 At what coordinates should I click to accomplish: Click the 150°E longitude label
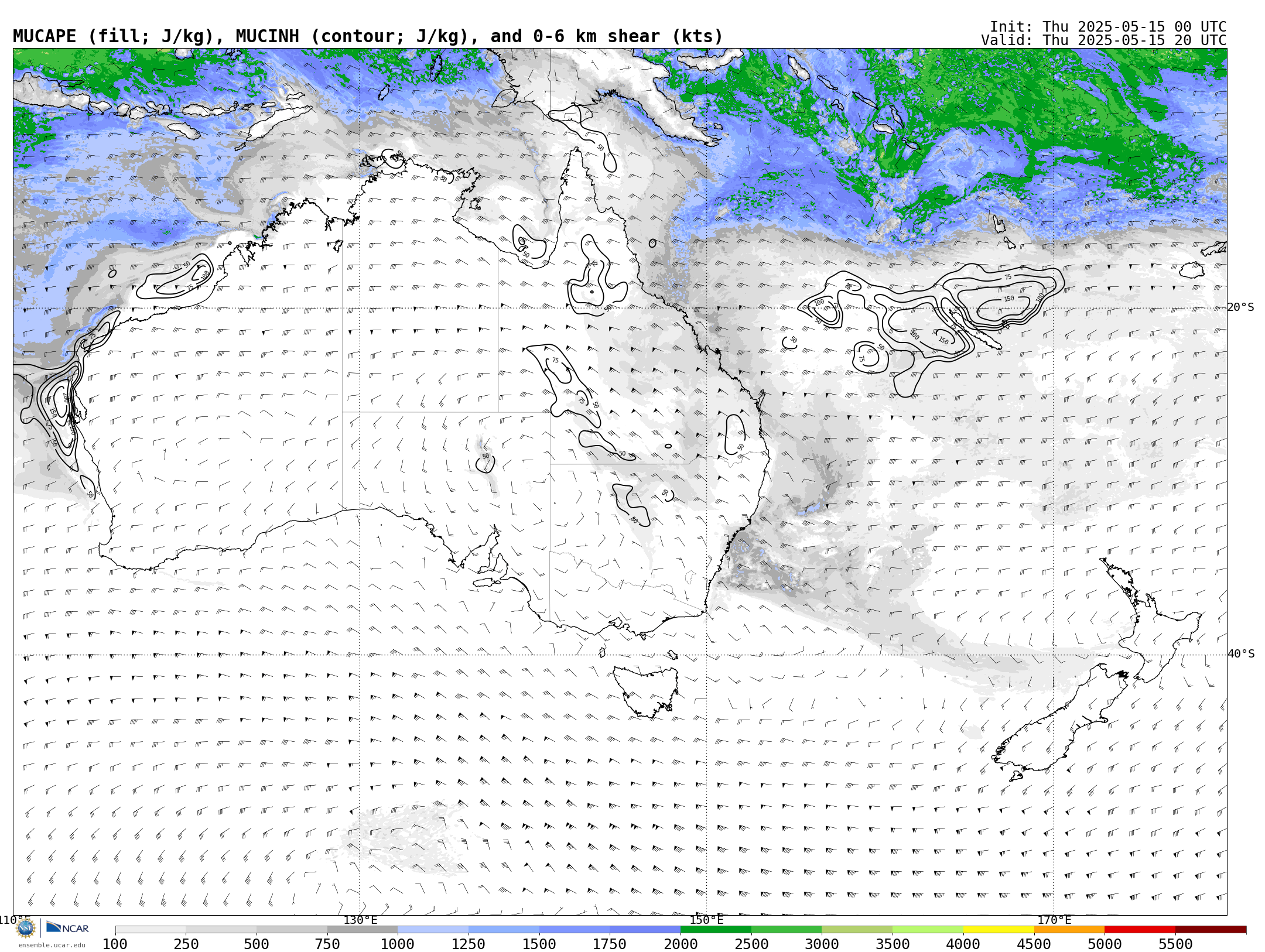point(706,920)
